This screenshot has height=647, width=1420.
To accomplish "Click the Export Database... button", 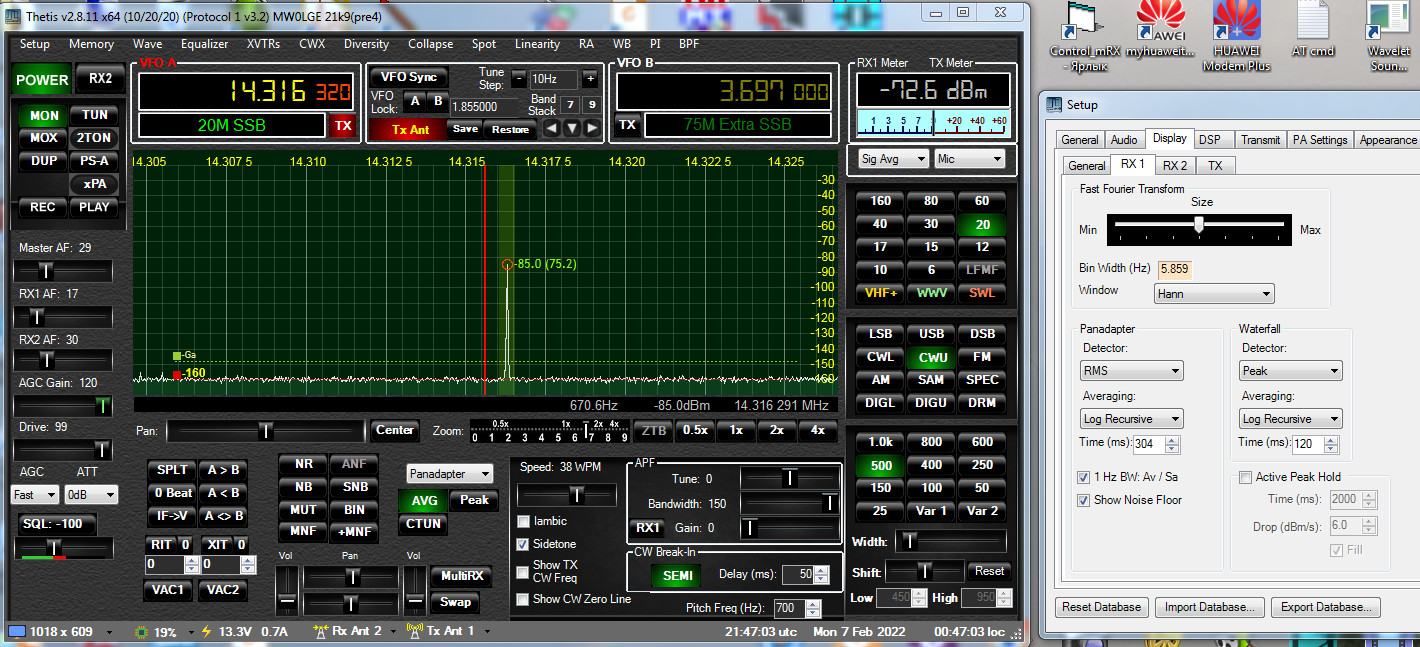I will (1327, 607).
